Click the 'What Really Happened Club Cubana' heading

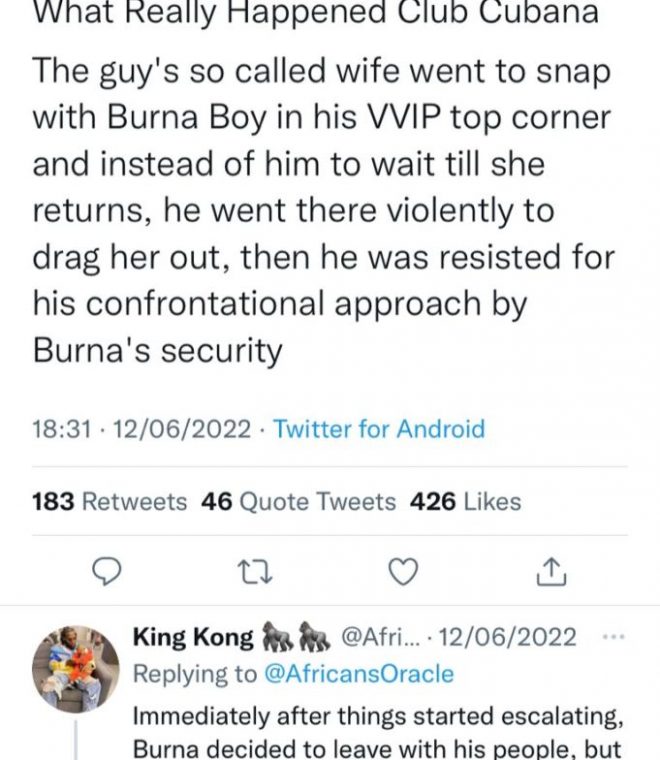tap(315, 12)
